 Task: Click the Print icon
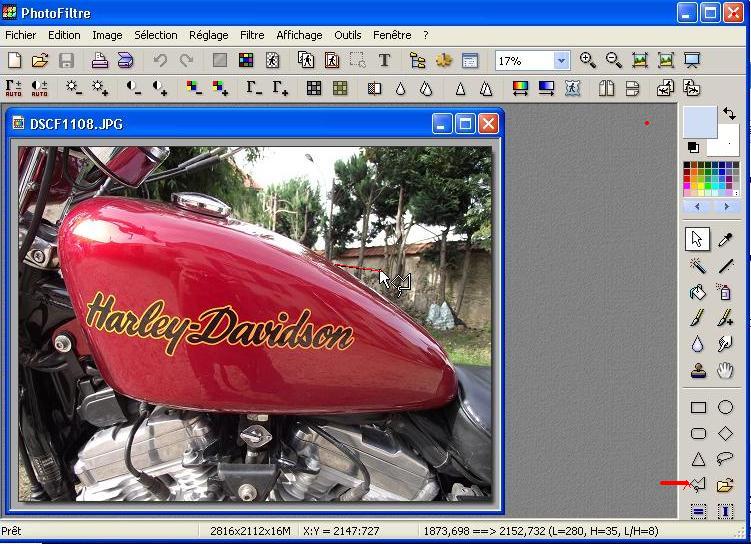pos(100,60)
